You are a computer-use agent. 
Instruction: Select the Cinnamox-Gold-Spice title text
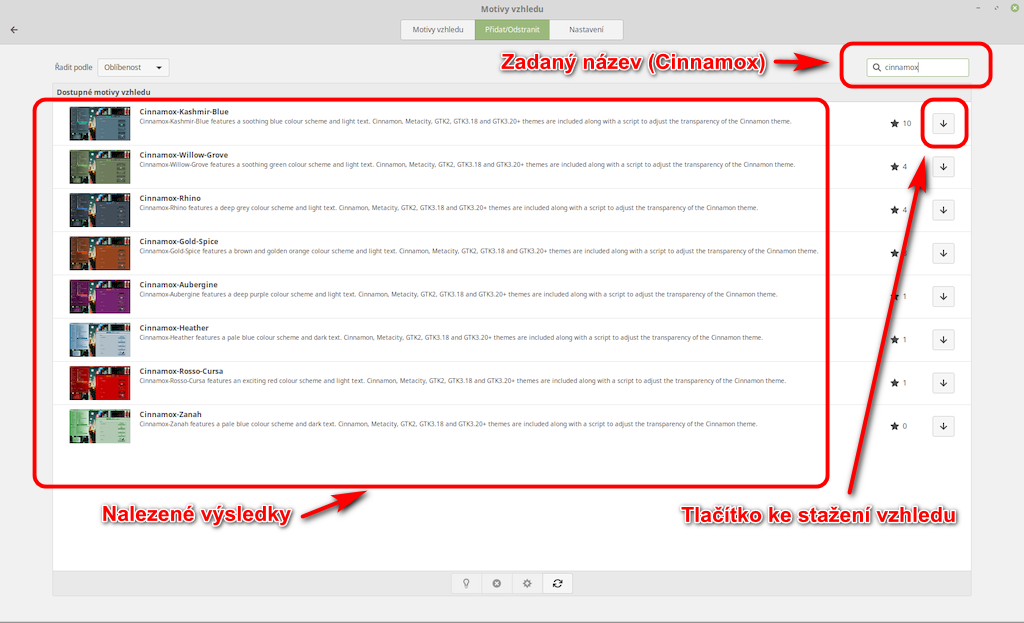click(x=179, y=242)
